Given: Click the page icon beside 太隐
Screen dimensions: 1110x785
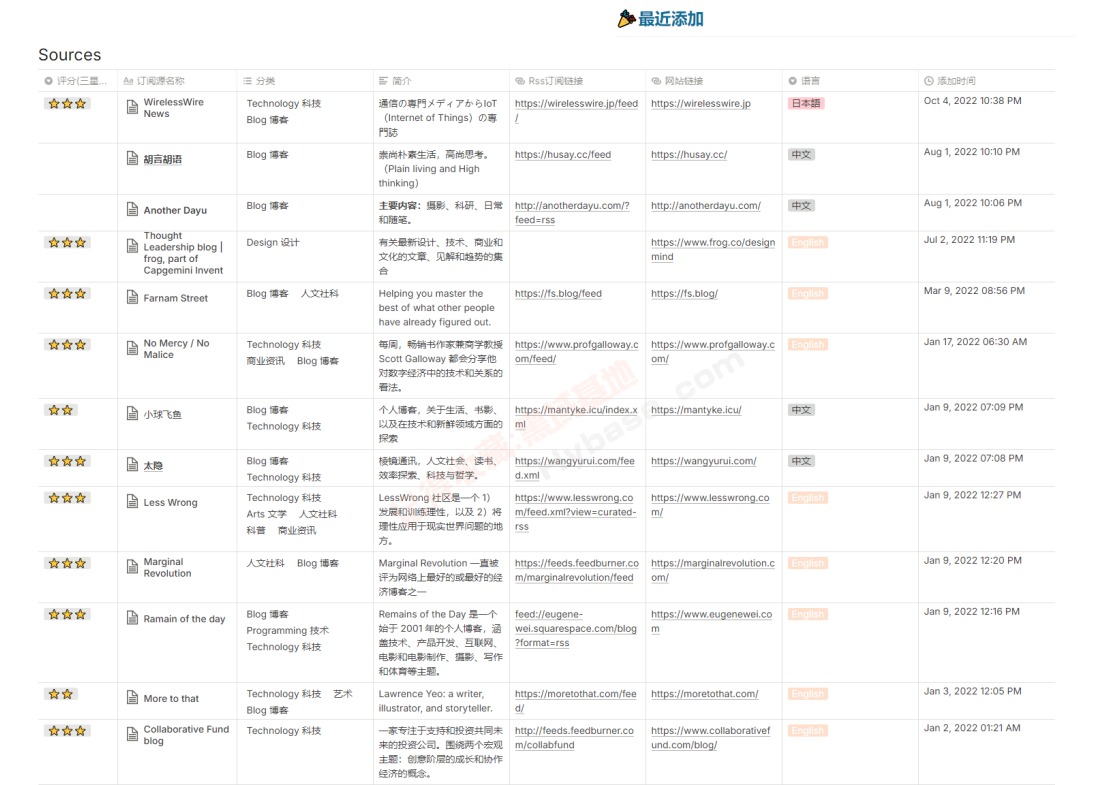Looking at the screenshot, I should point(132,464).
